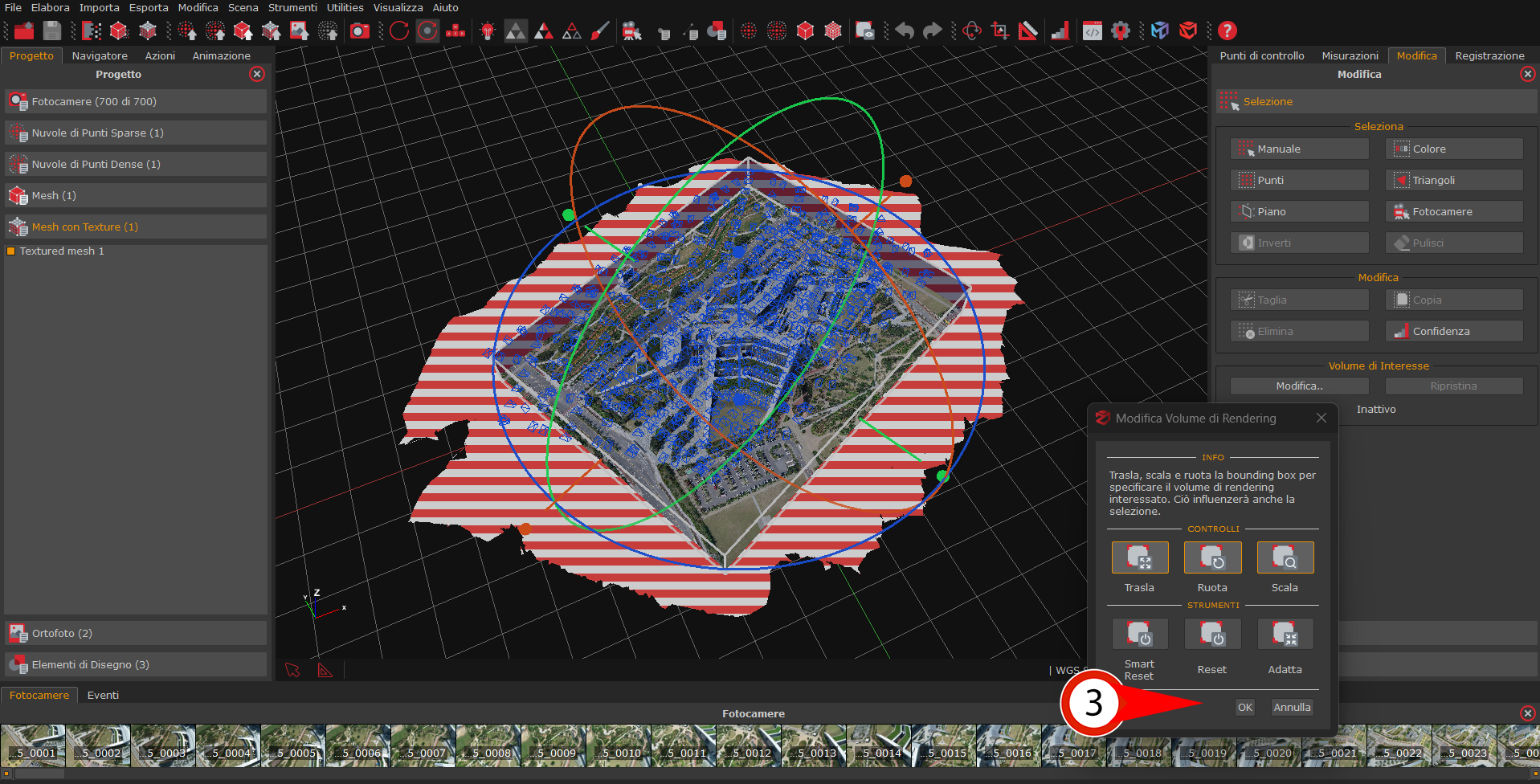The height and width of the screenshot is (784, 1540).
Task: Collapse Mesh con Texture (1) section
Action: pyautogui.click(x=136, y=227)
